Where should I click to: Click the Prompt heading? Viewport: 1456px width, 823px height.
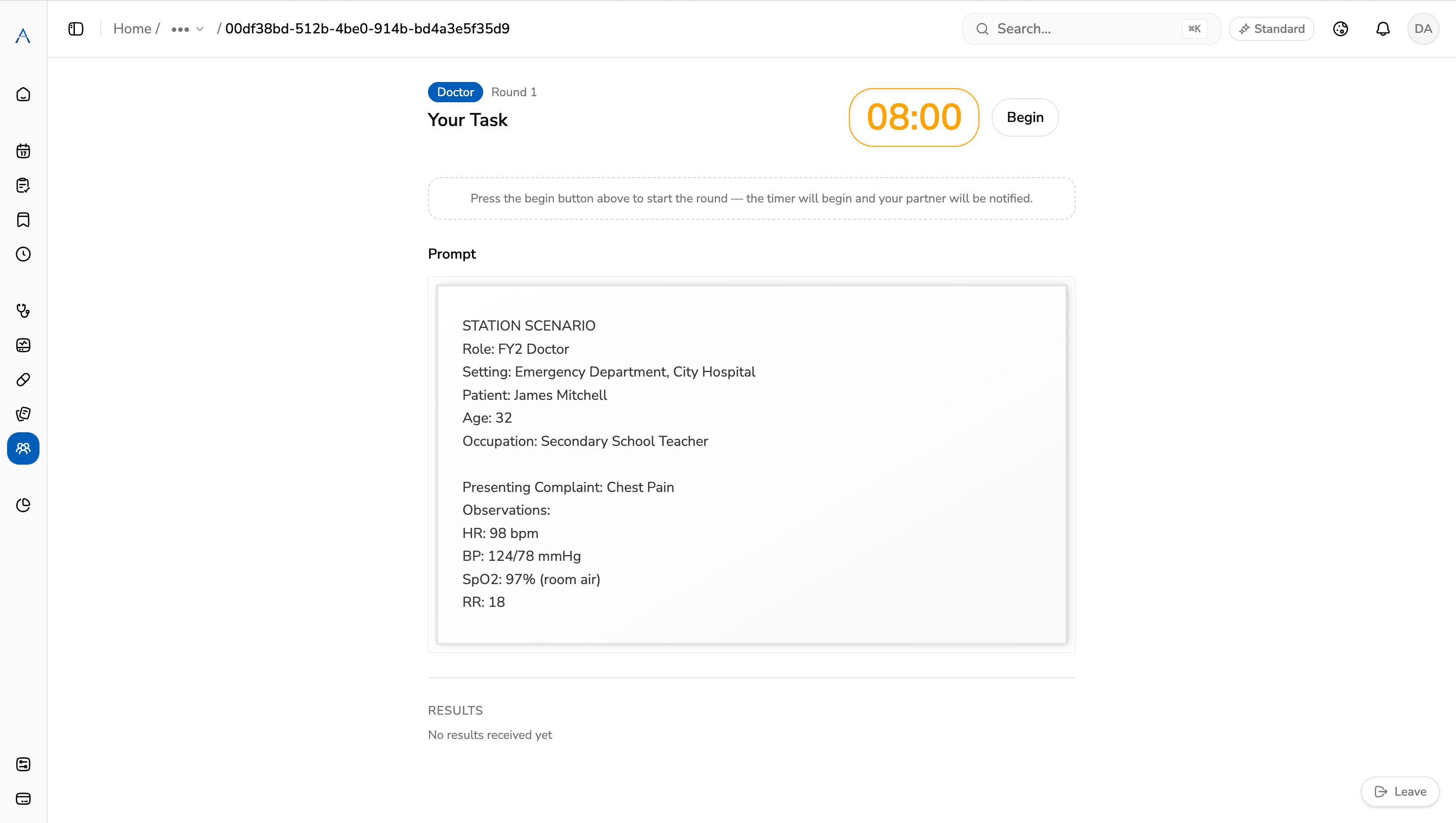[x=452, y=254]
